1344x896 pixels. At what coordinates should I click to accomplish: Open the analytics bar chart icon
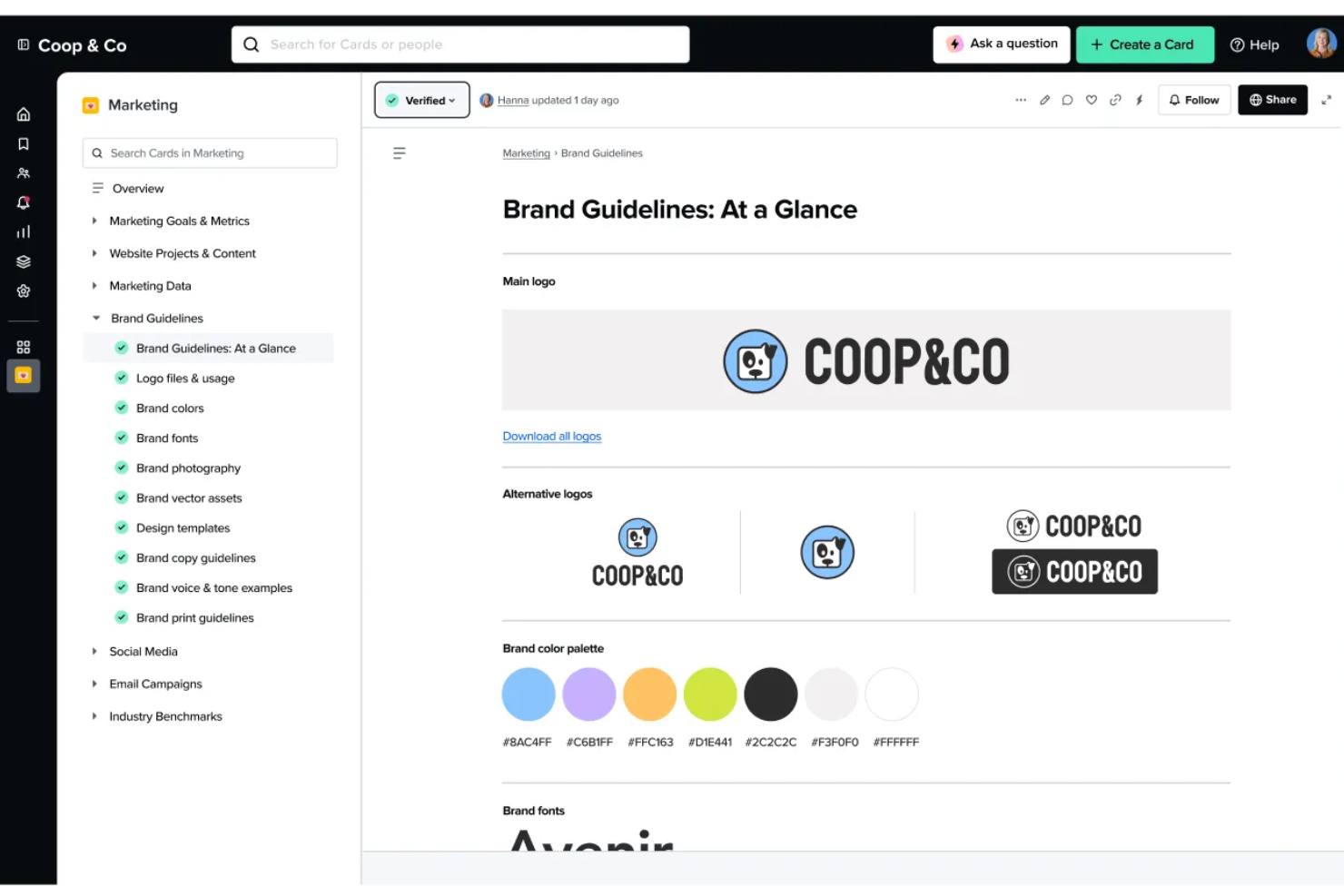click(x=24, y=231)
